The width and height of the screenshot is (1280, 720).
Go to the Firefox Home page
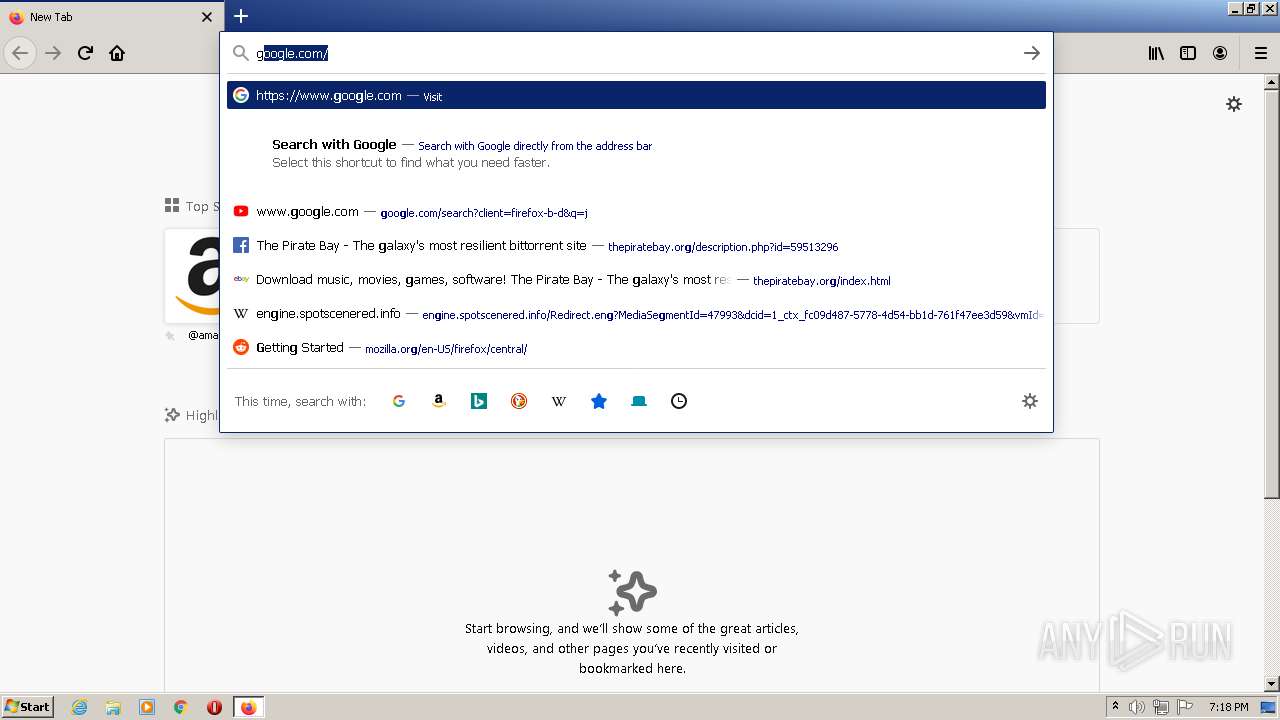[117, 53]
